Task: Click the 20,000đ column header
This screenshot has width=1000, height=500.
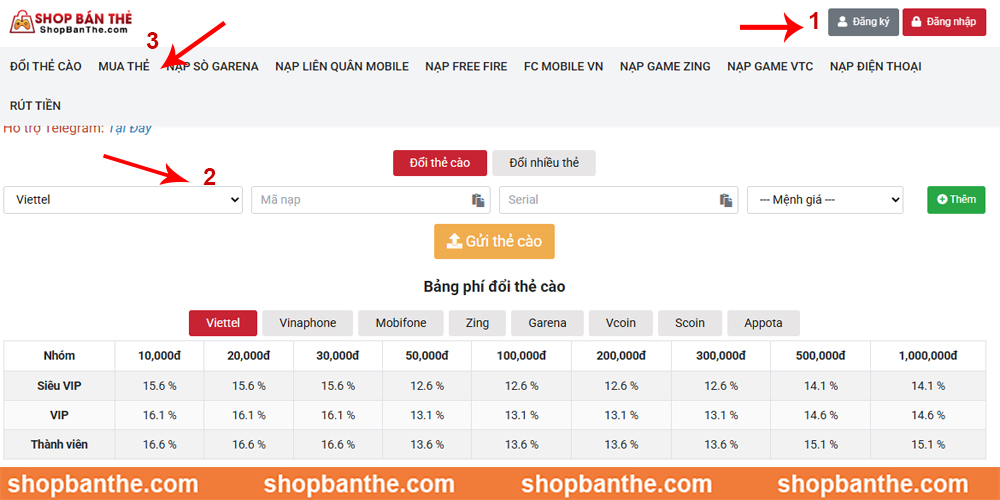Action: click(249, 356)
